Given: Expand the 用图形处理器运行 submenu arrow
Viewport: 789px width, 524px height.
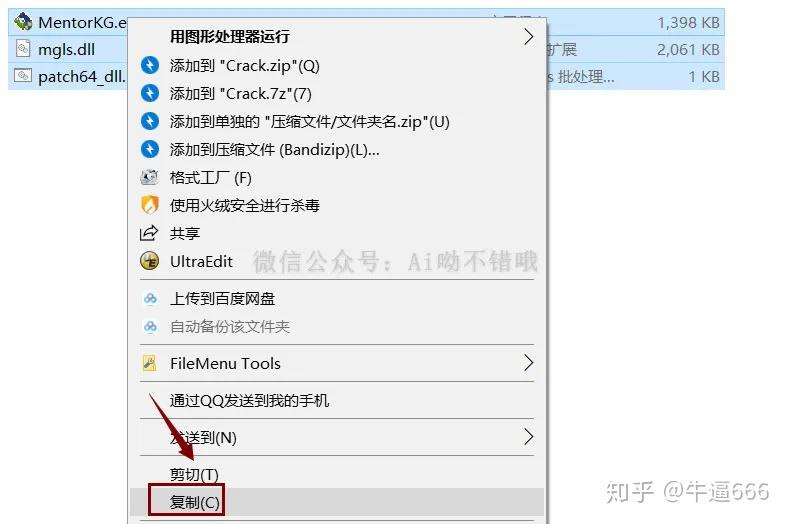Looking at the screenshot, I should click(528, 36).
